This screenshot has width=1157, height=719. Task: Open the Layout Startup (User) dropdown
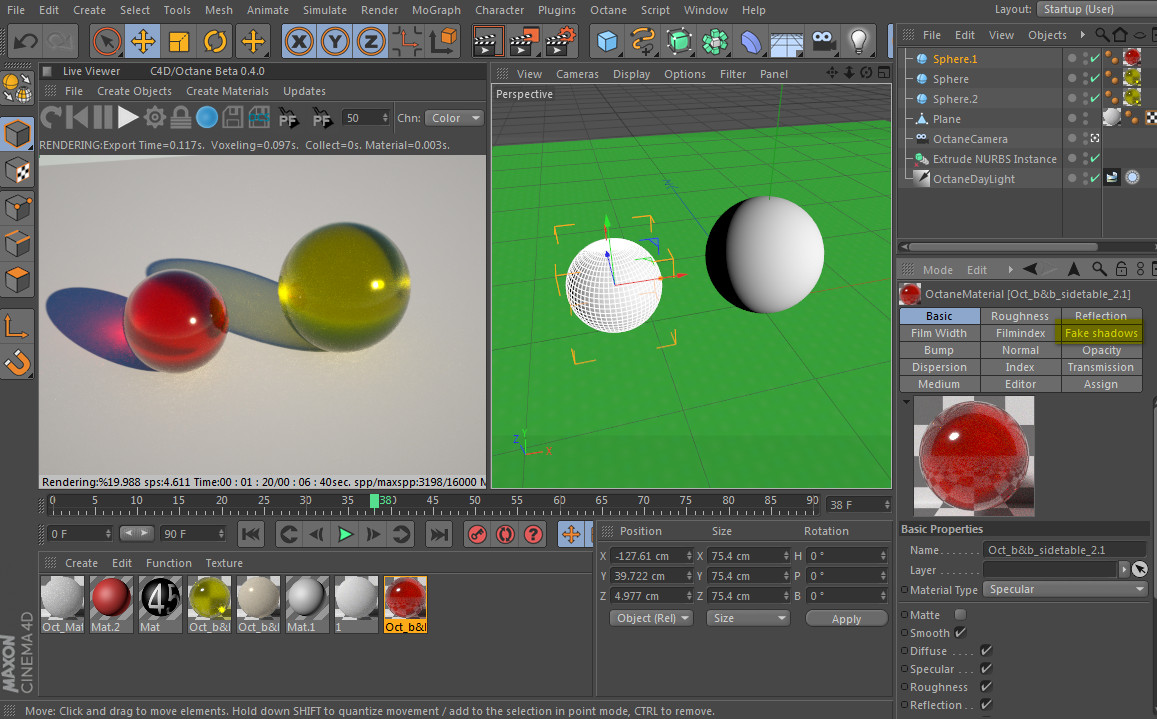(x=1096, y=9)
